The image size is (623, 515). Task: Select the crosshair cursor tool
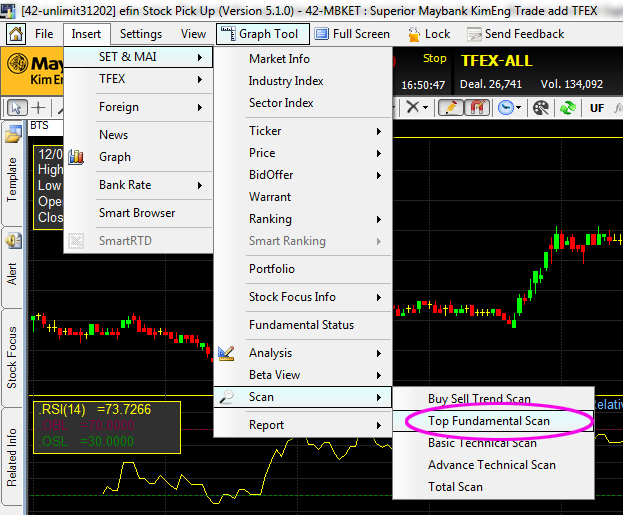coord(38,107)
